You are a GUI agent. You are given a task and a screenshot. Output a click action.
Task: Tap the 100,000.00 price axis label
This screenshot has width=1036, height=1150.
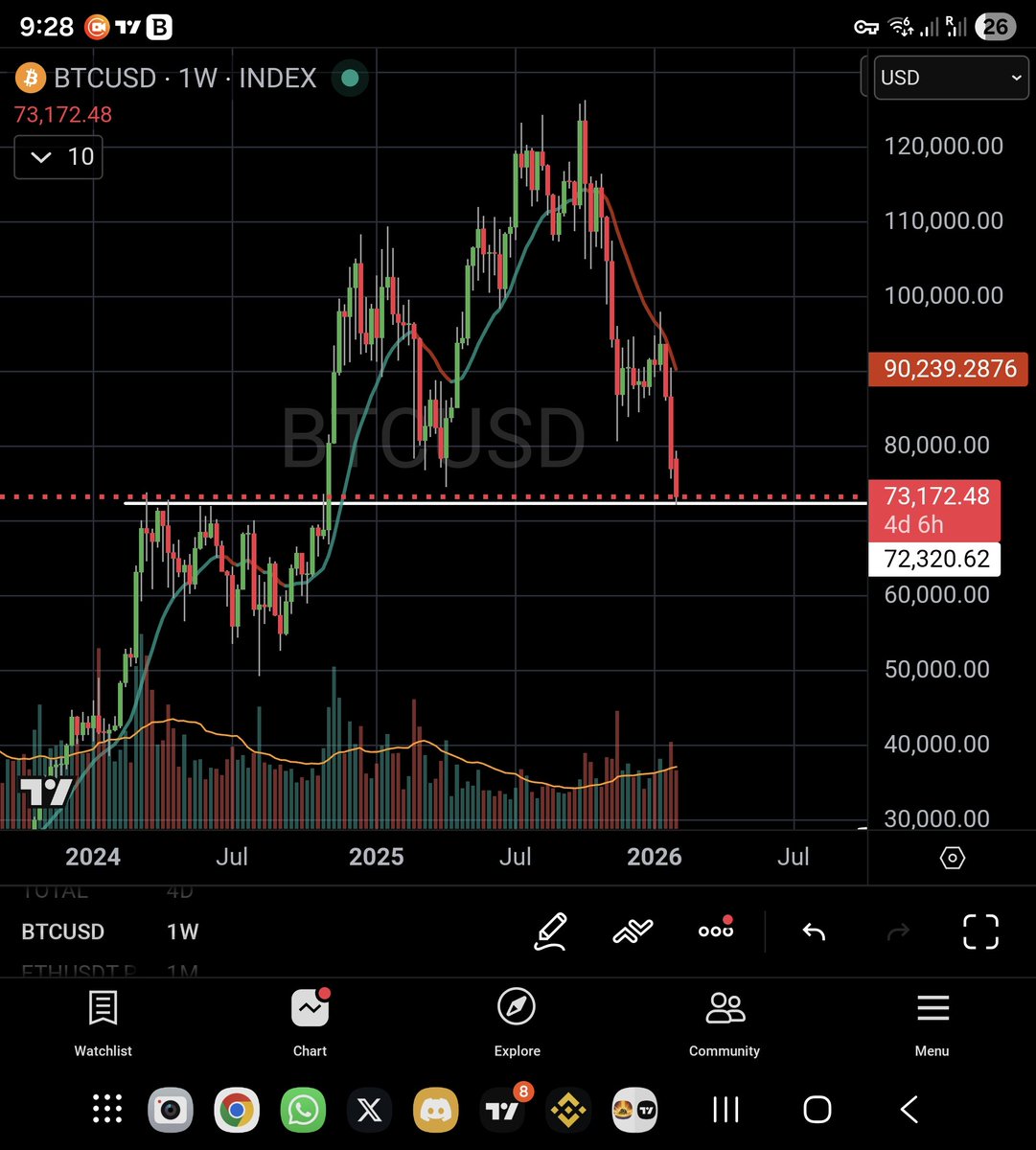pyautogui.click(x=943, y=296)
